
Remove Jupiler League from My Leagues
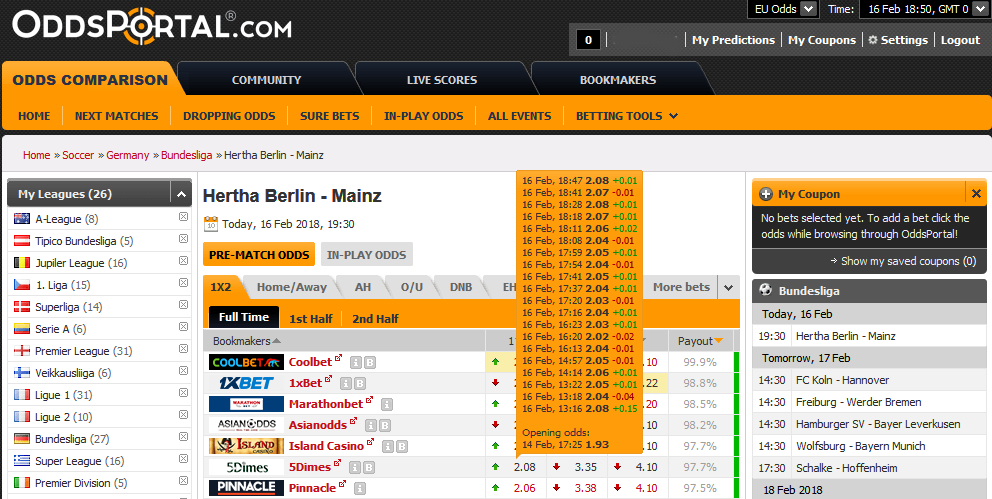point(183,261)
